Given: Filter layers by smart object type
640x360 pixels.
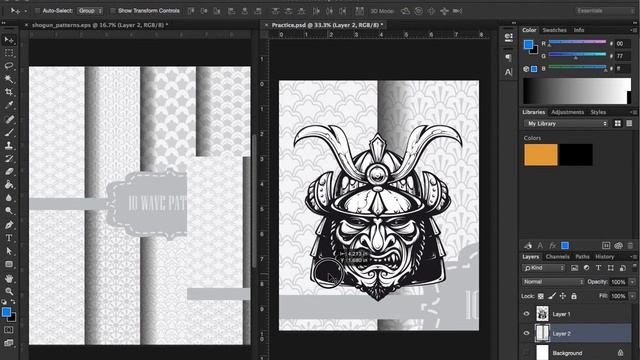Looking at the screenshot, I should (x=622, y=268).
